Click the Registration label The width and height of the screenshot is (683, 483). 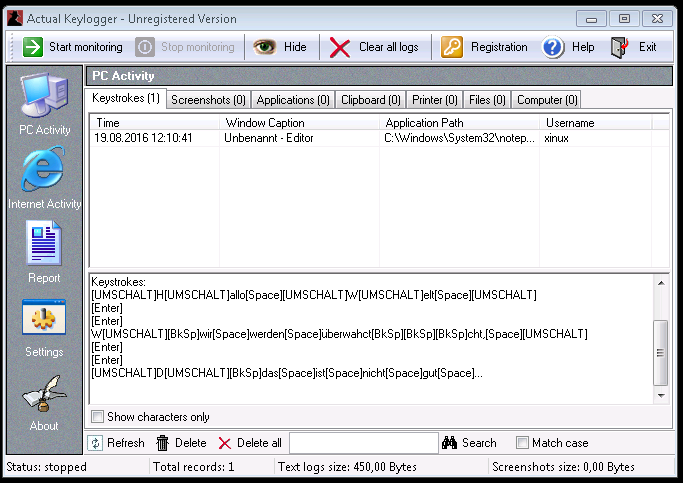pyautogui.click(x=499, y=47)
